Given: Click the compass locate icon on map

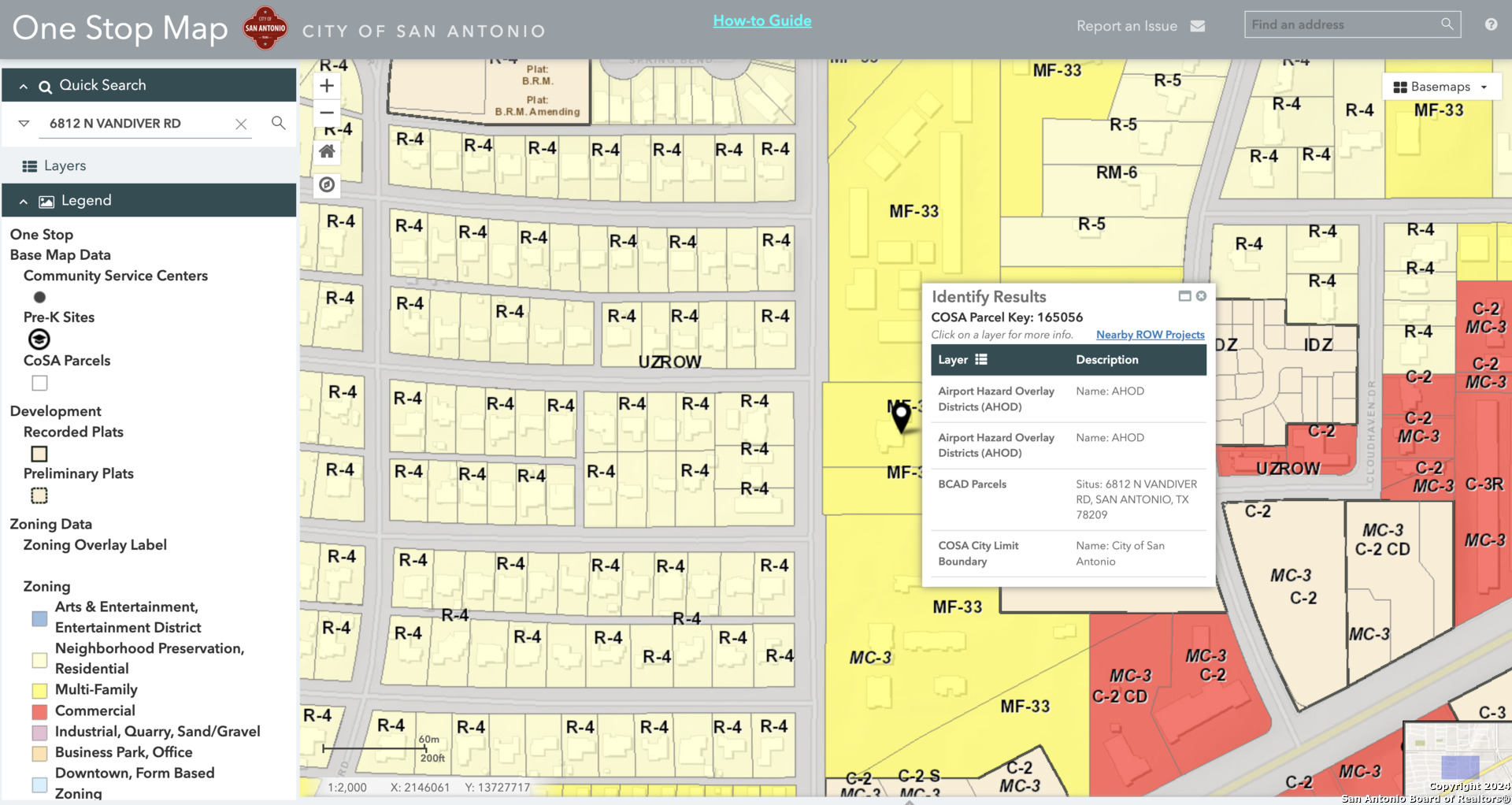Looking at the screenshot, I should [327, 185].
